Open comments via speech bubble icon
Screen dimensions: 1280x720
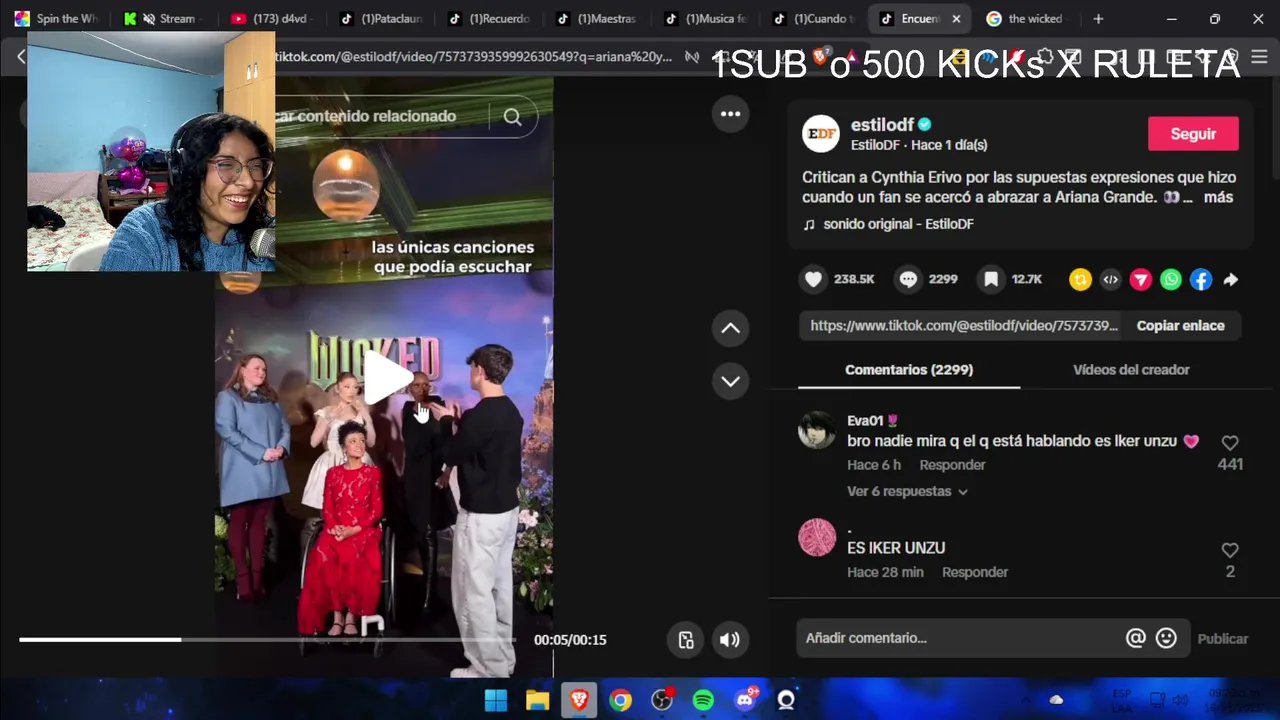click(908, 280)
